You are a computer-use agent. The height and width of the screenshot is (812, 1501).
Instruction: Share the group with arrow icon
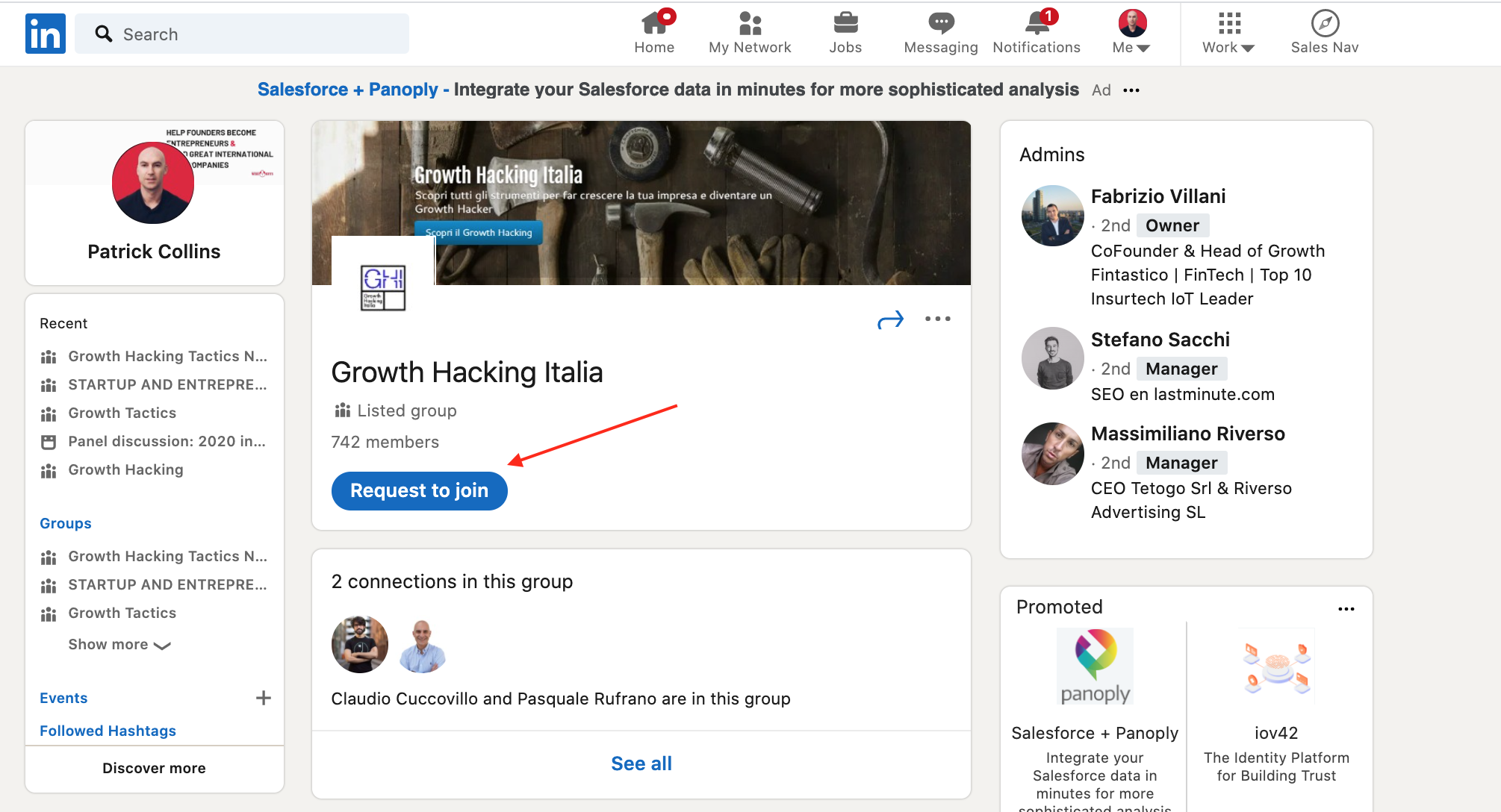(890, 319)
